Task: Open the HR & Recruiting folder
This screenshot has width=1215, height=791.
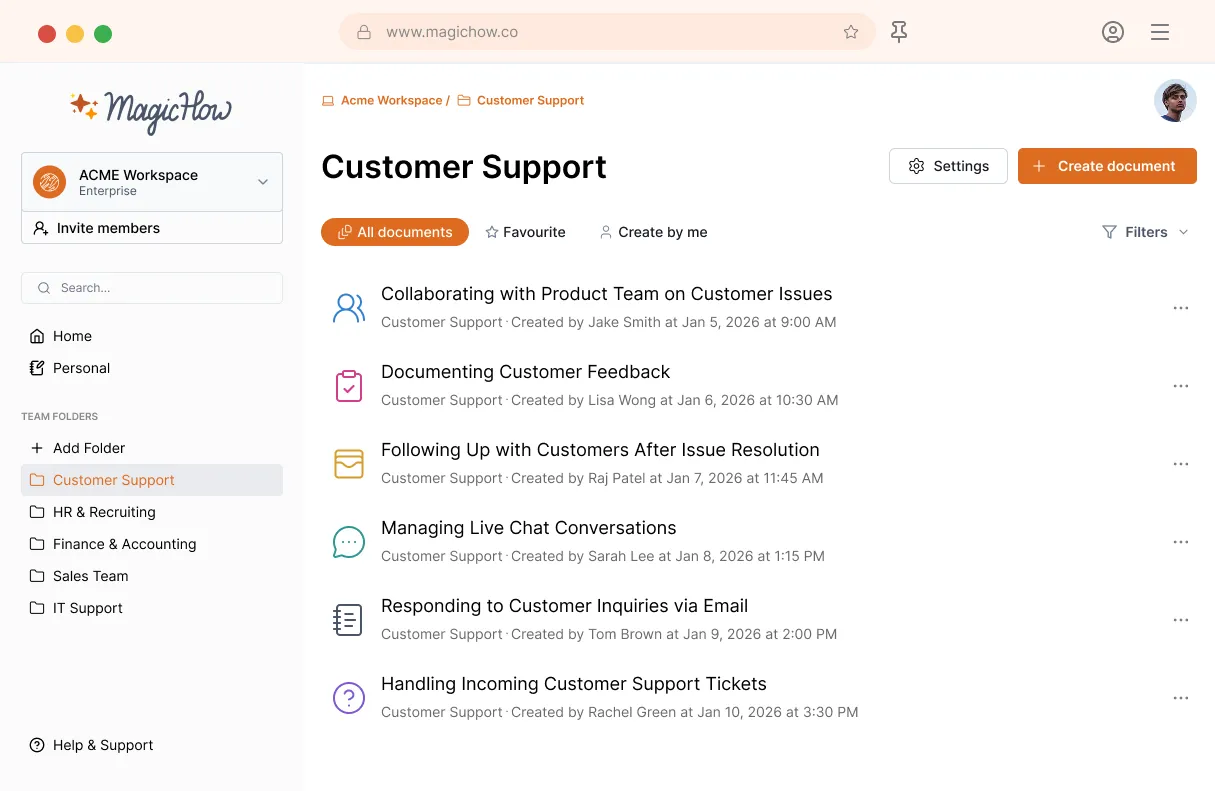Action: (x=104, y=512)
